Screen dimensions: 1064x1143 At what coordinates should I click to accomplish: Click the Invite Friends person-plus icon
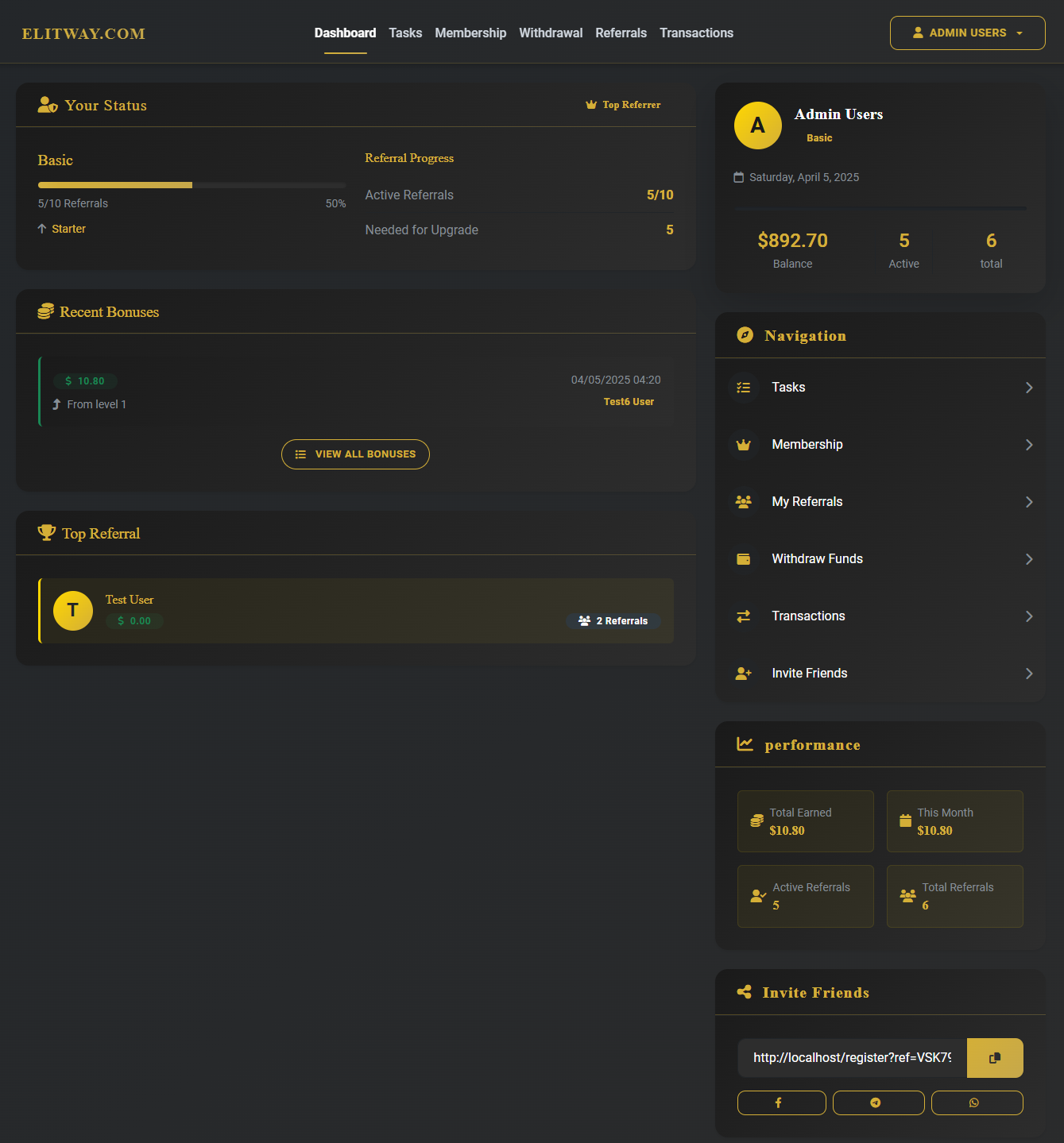tap(743, 674)
